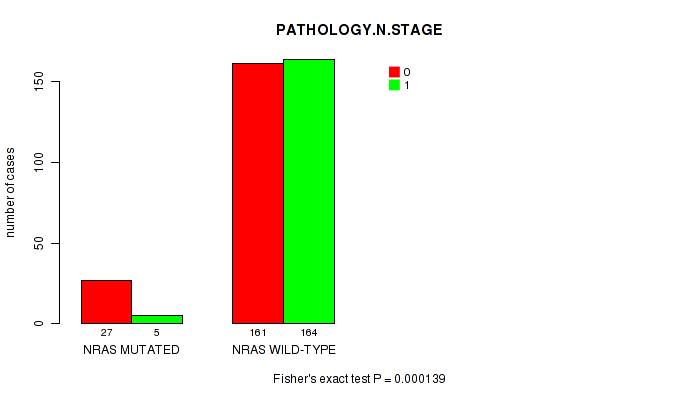Click the 100 tick label on the y-axis
Image resolution: width=690 pixels, height=400 pixels.
coord(40,162)
